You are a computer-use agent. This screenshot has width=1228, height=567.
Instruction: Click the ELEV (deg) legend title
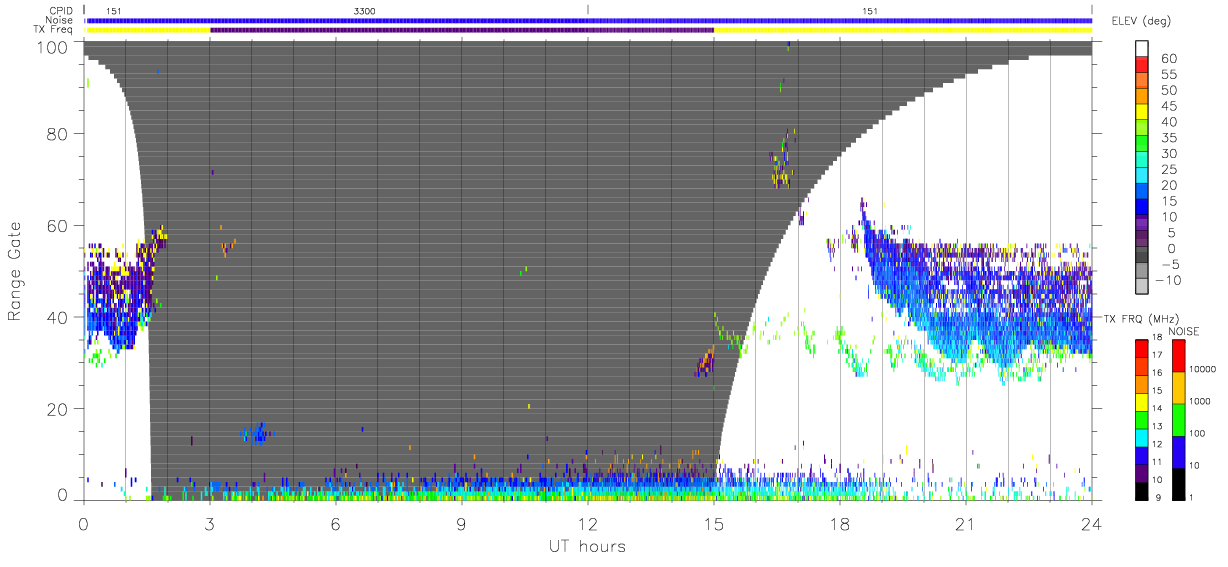[x=1141, y=21]
